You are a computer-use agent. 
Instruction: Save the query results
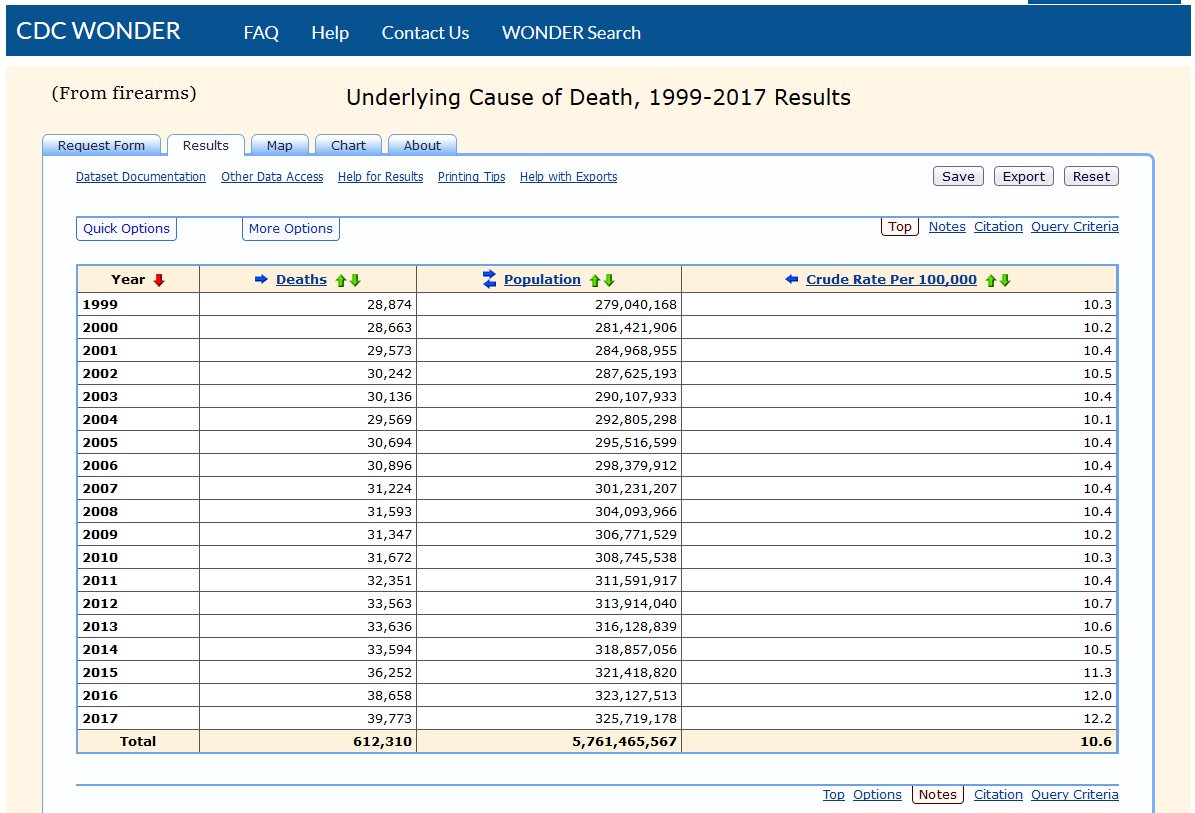[958, 176]
